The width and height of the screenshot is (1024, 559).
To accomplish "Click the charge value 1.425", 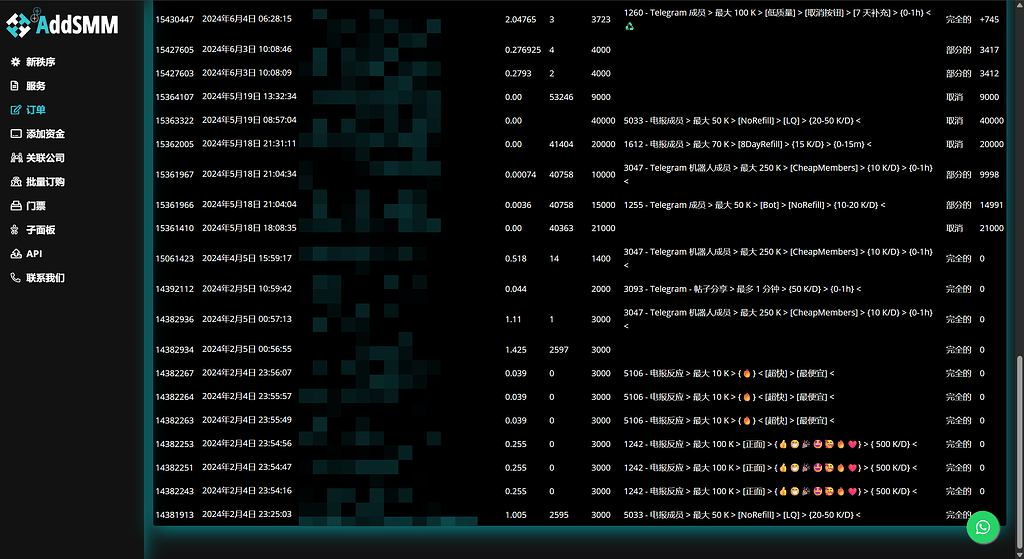I will pos(516,350).
